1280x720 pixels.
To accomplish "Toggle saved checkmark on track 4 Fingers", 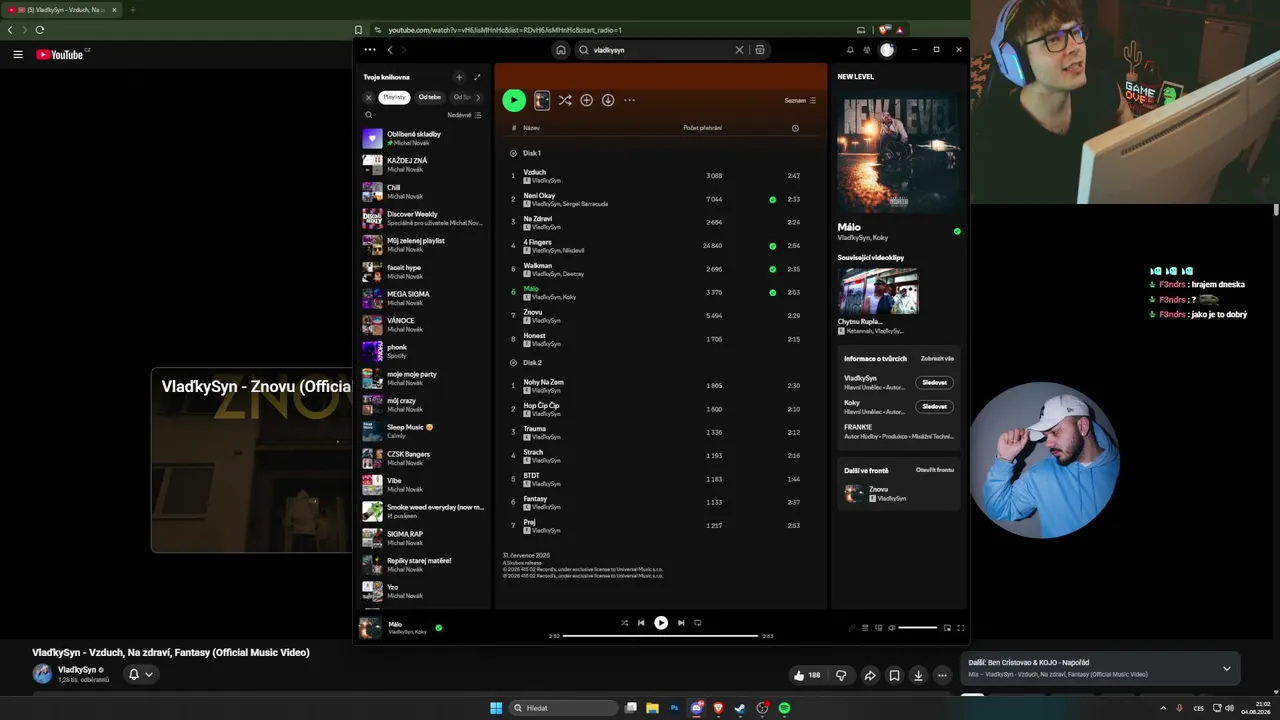I will tap(772, 246).
